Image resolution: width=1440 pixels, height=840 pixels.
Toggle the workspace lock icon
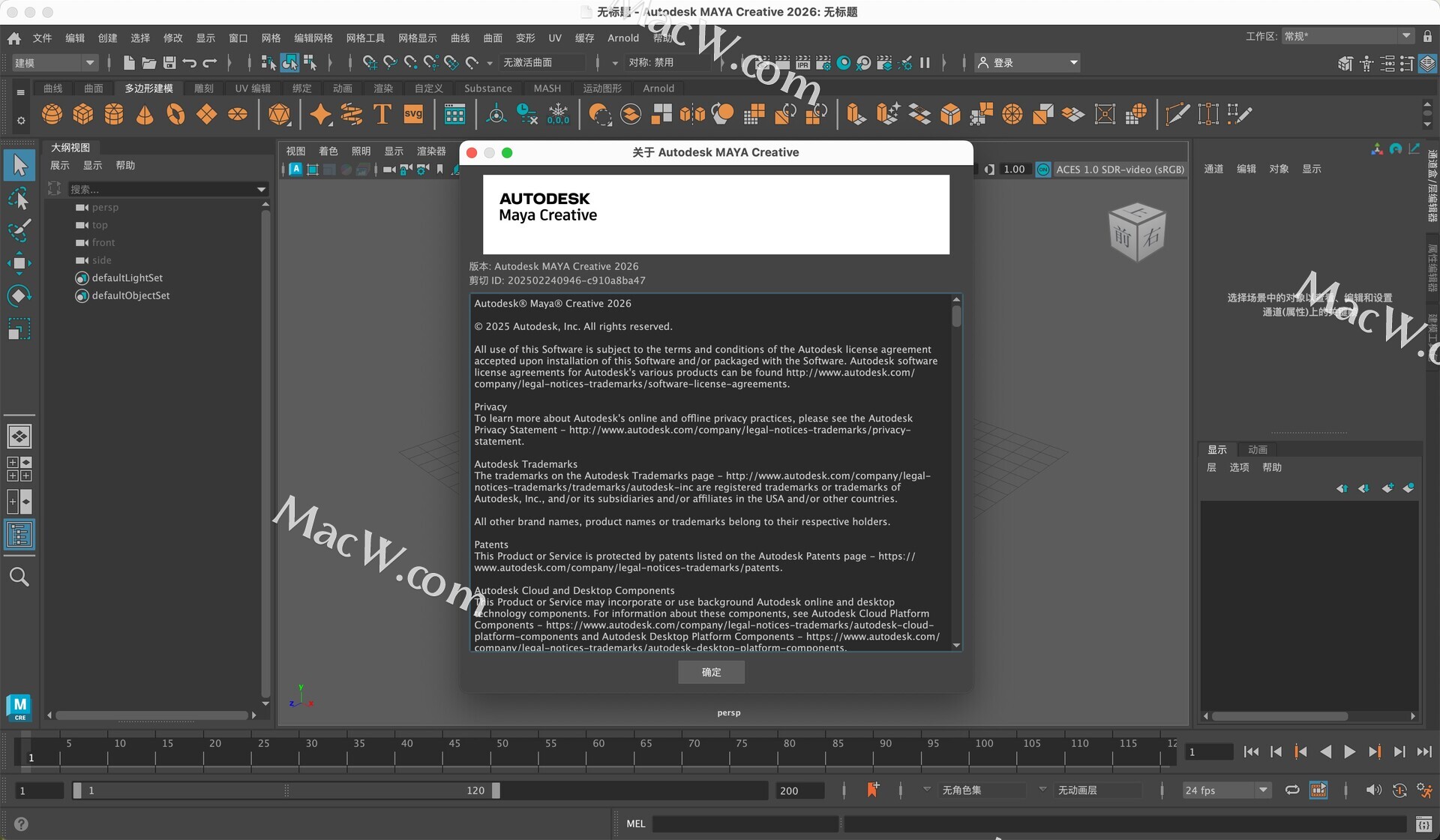(1427, 36)
